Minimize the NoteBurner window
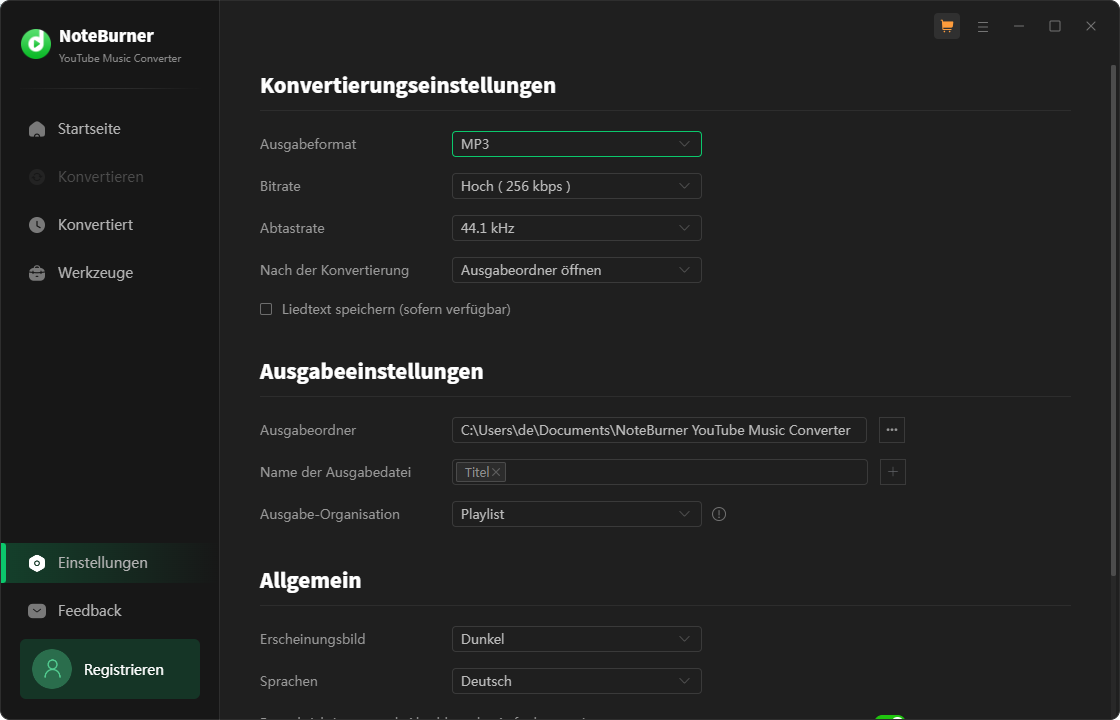 1019,26
